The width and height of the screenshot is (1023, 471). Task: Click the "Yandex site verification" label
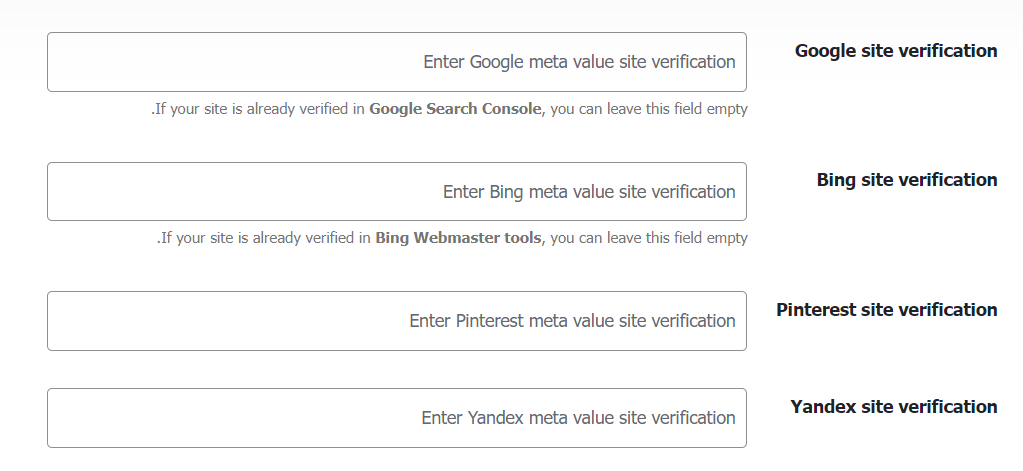pyautogui.click(x=894, y=407)
